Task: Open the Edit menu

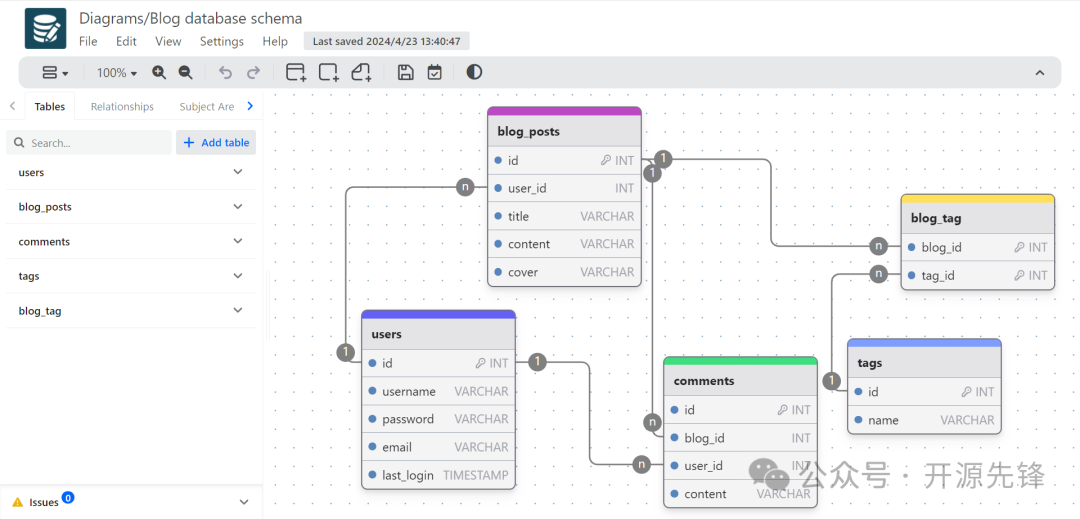Action: pyautogui.click(x=126, y=41)
